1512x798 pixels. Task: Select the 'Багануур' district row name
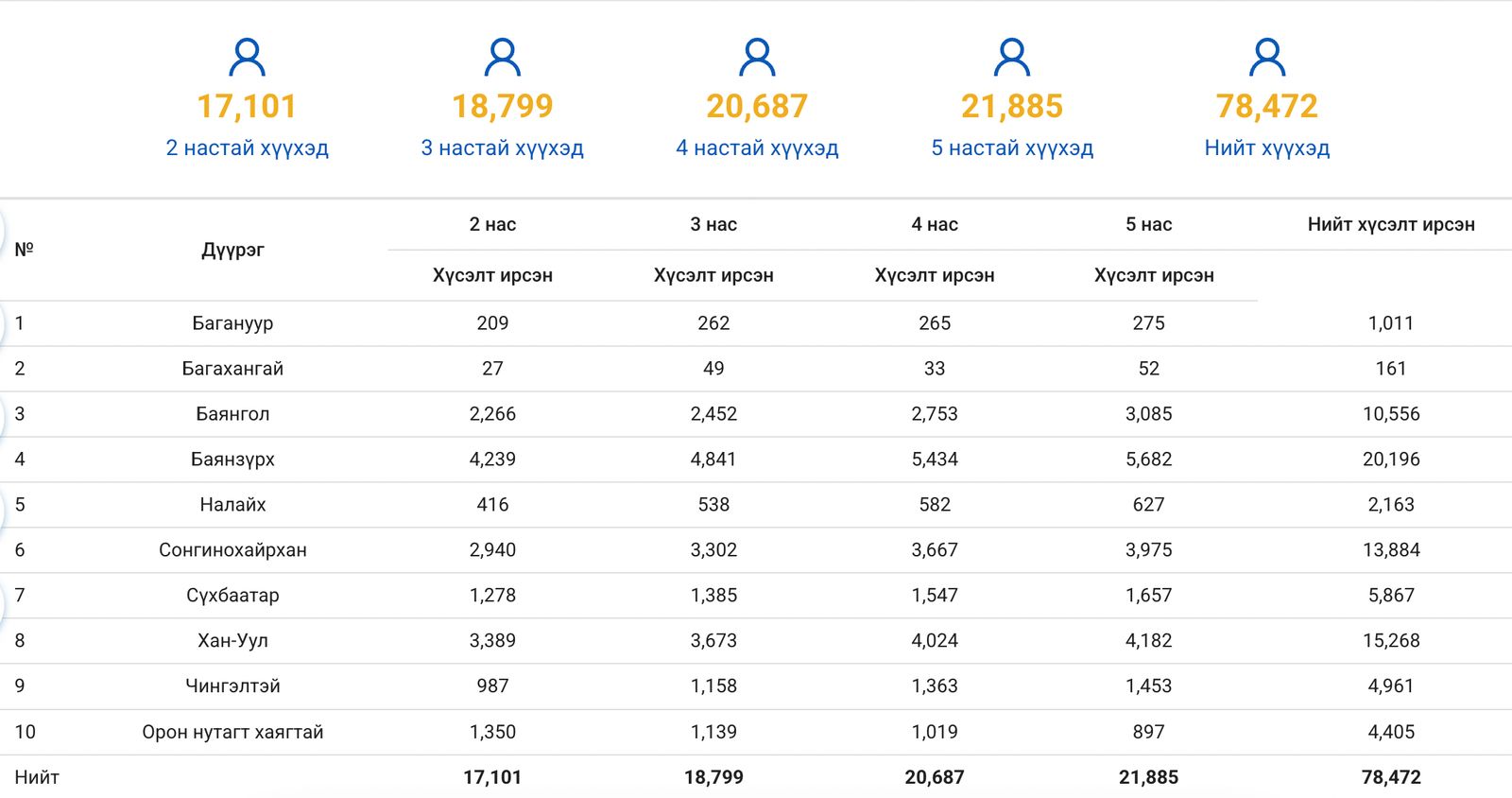[232, 323]
